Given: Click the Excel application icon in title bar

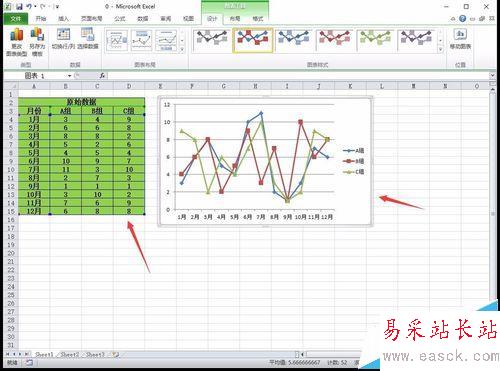Looking at the screenshot, I should (8, 6).
